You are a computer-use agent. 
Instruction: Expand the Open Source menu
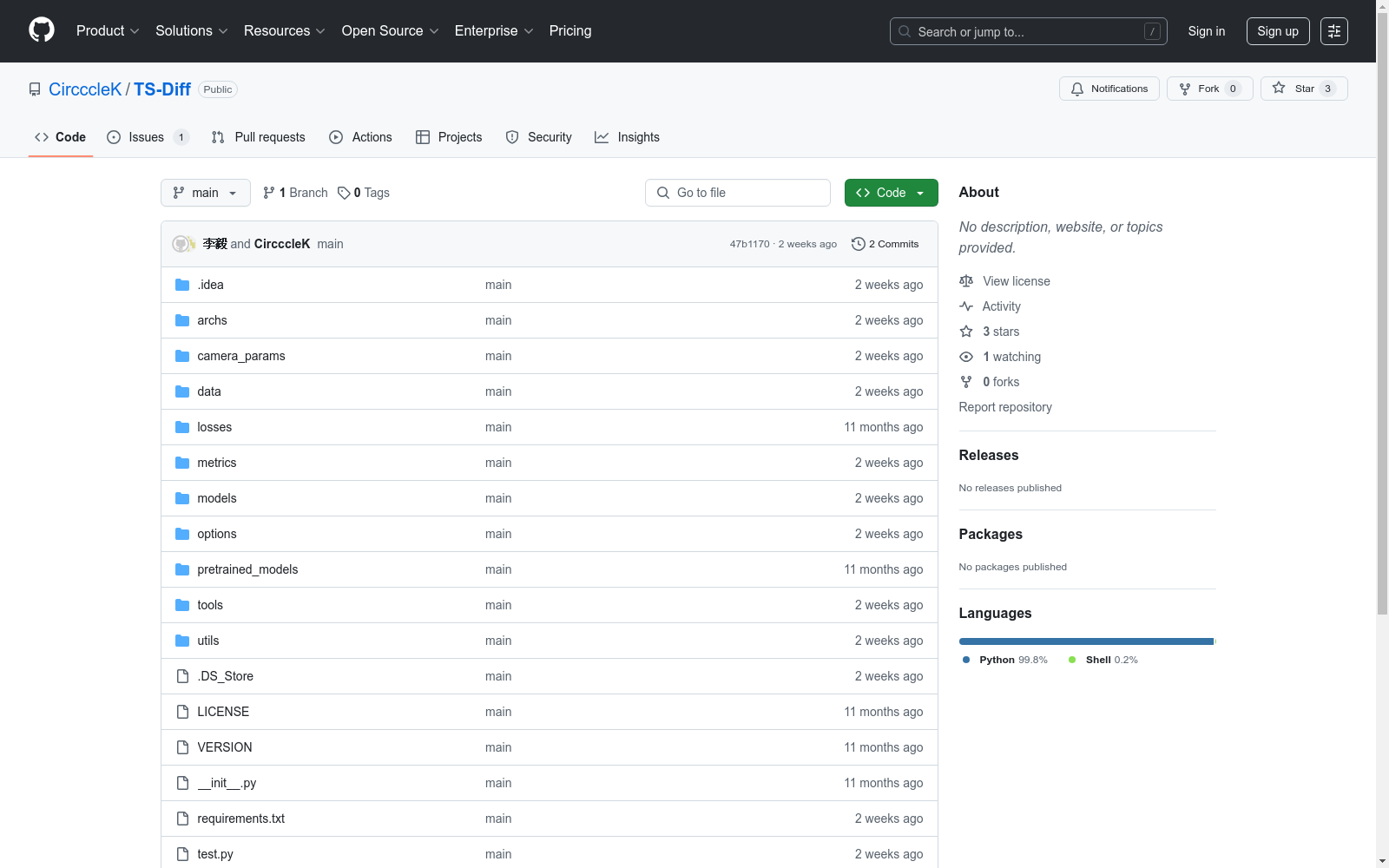click(x=391, y=31)
